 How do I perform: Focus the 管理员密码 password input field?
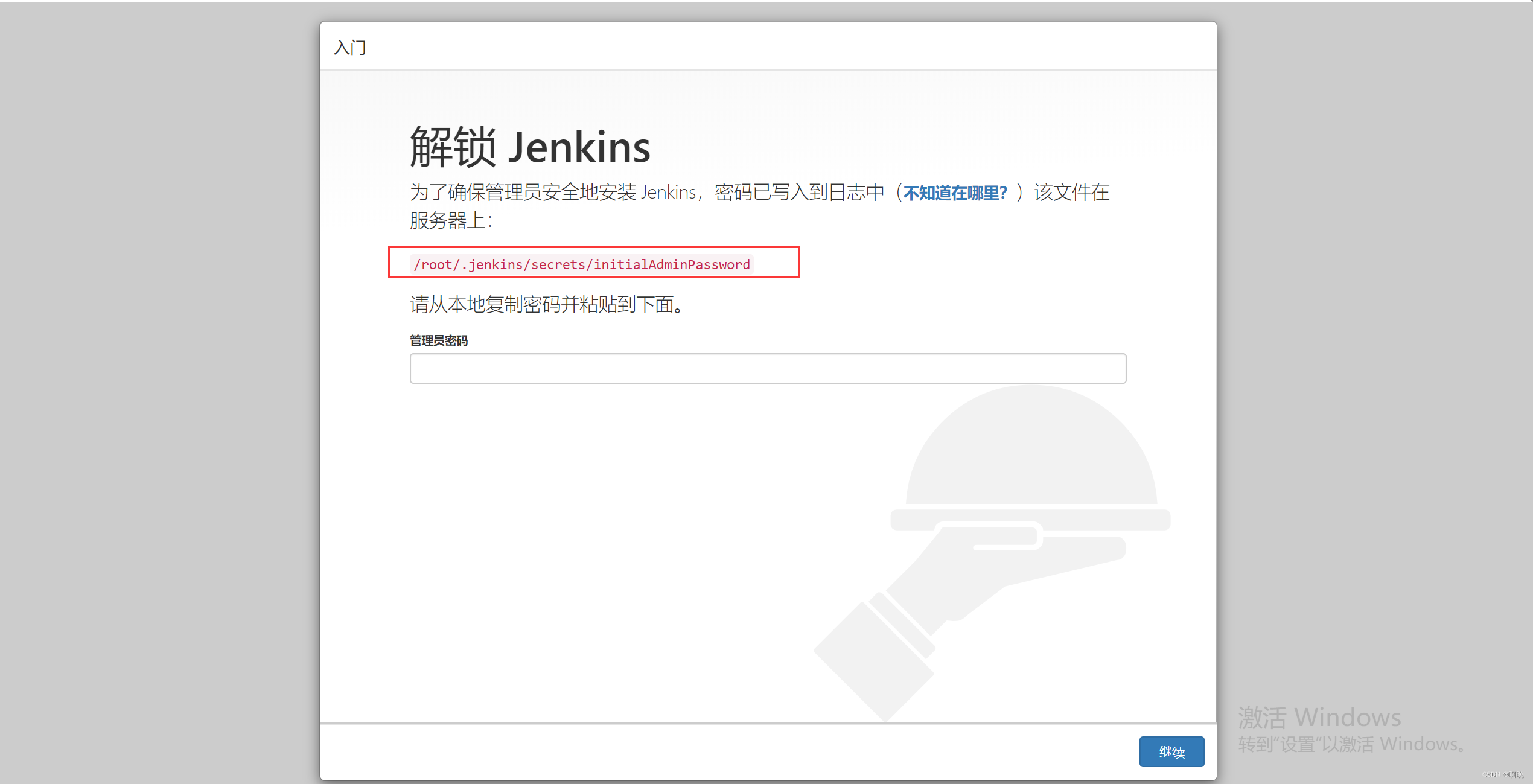[x=768, y=368]
